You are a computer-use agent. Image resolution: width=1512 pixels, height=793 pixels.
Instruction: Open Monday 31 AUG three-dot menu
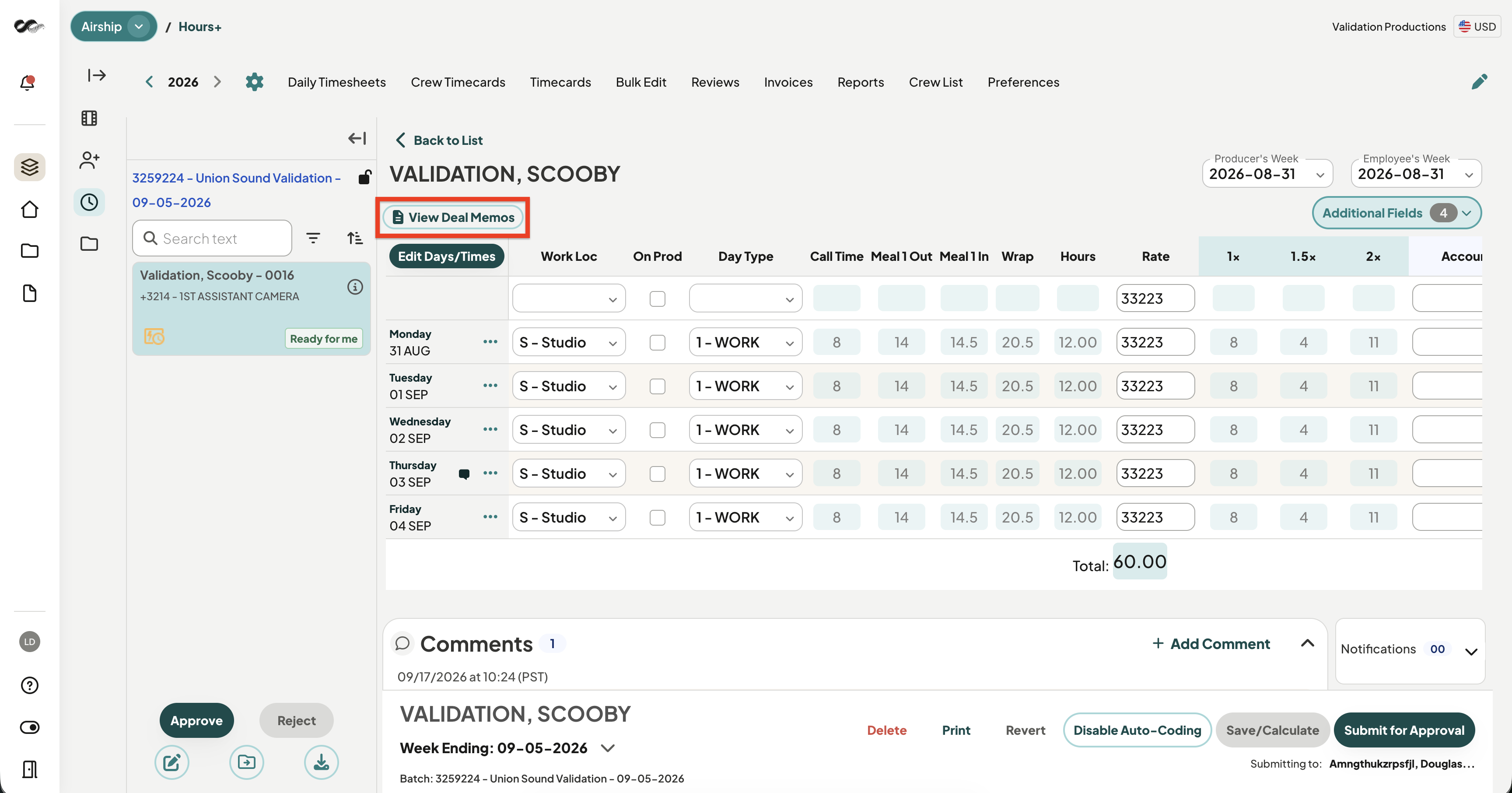(490, 342)
